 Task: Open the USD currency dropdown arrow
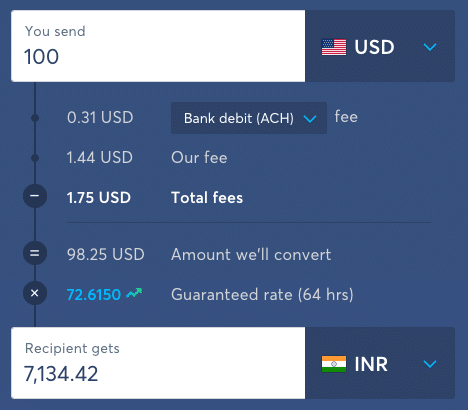point(430,47)
